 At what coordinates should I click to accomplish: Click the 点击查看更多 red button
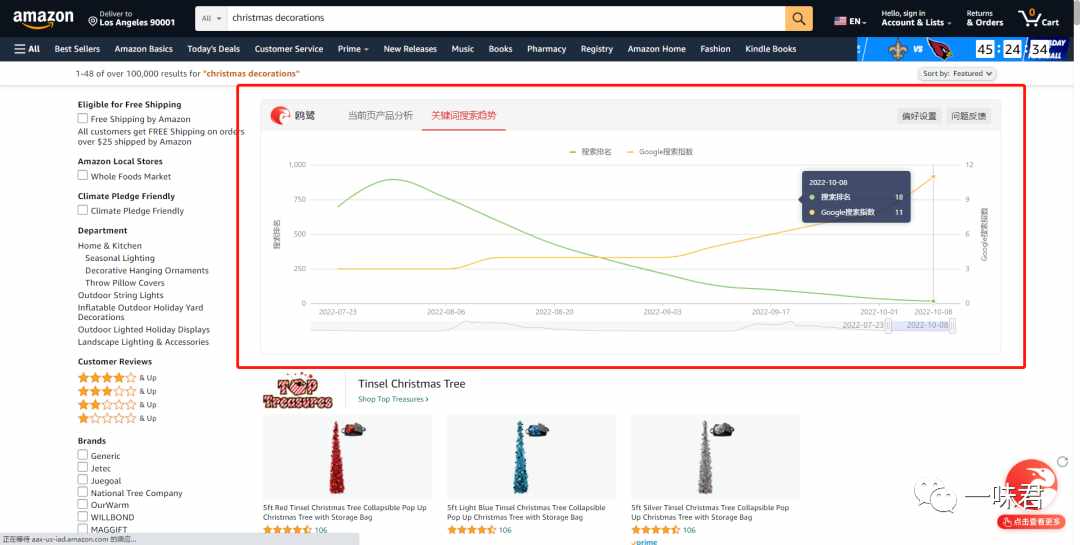pos(1031,522)
